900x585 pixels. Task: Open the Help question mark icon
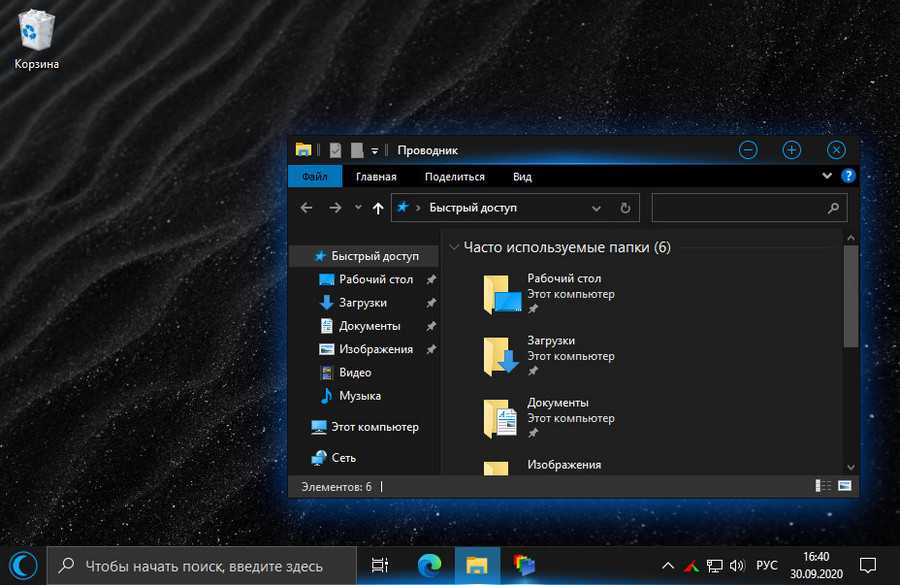tap(848, 176)
